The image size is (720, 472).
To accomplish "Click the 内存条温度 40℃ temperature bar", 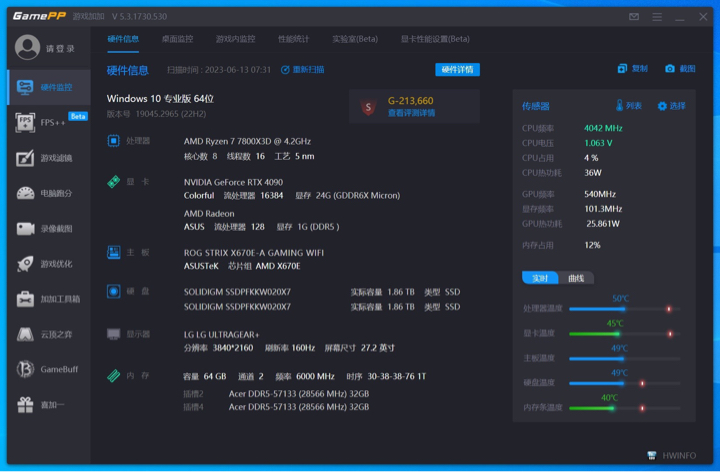I will tap(624, 408).
